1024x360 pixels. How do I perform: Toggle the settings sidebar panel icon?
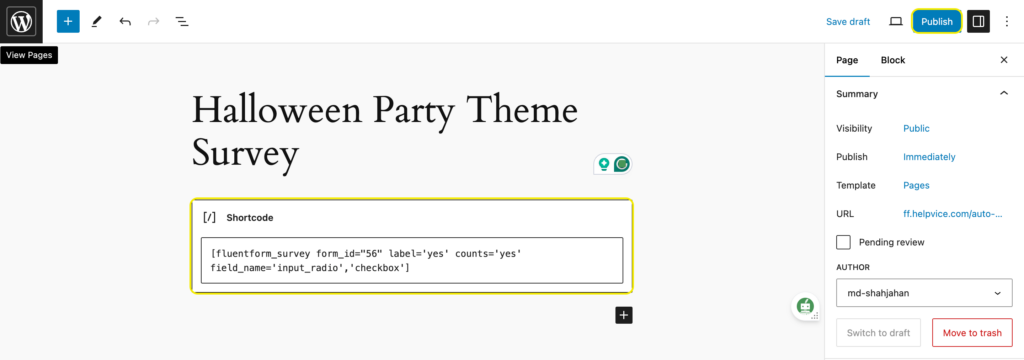click(x=978, y=22)
